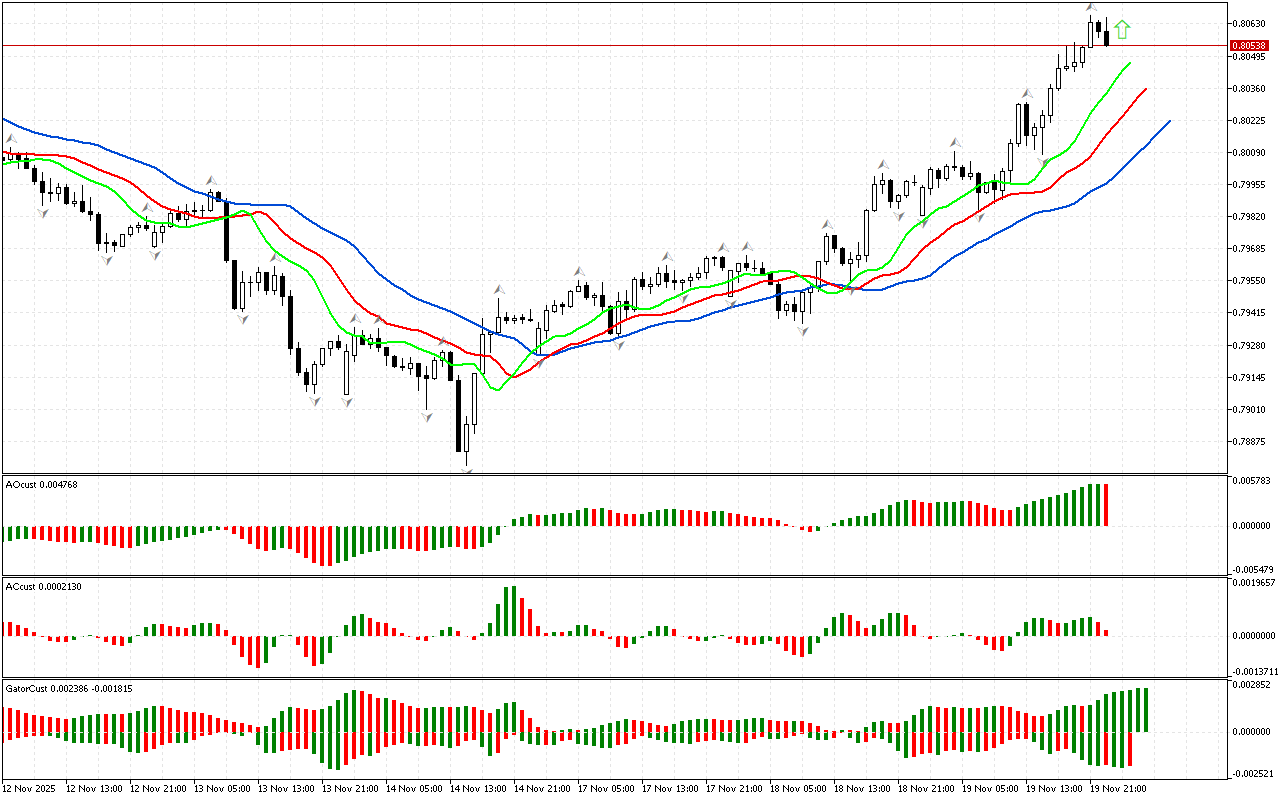
Task: Select the fractal arrow above the highest candle
Action: coord(1091,8)
